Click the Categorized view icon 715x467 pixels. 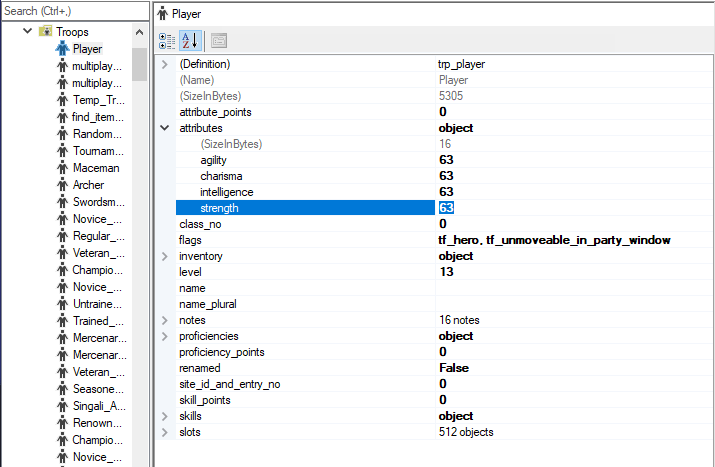tap(167, 41)
